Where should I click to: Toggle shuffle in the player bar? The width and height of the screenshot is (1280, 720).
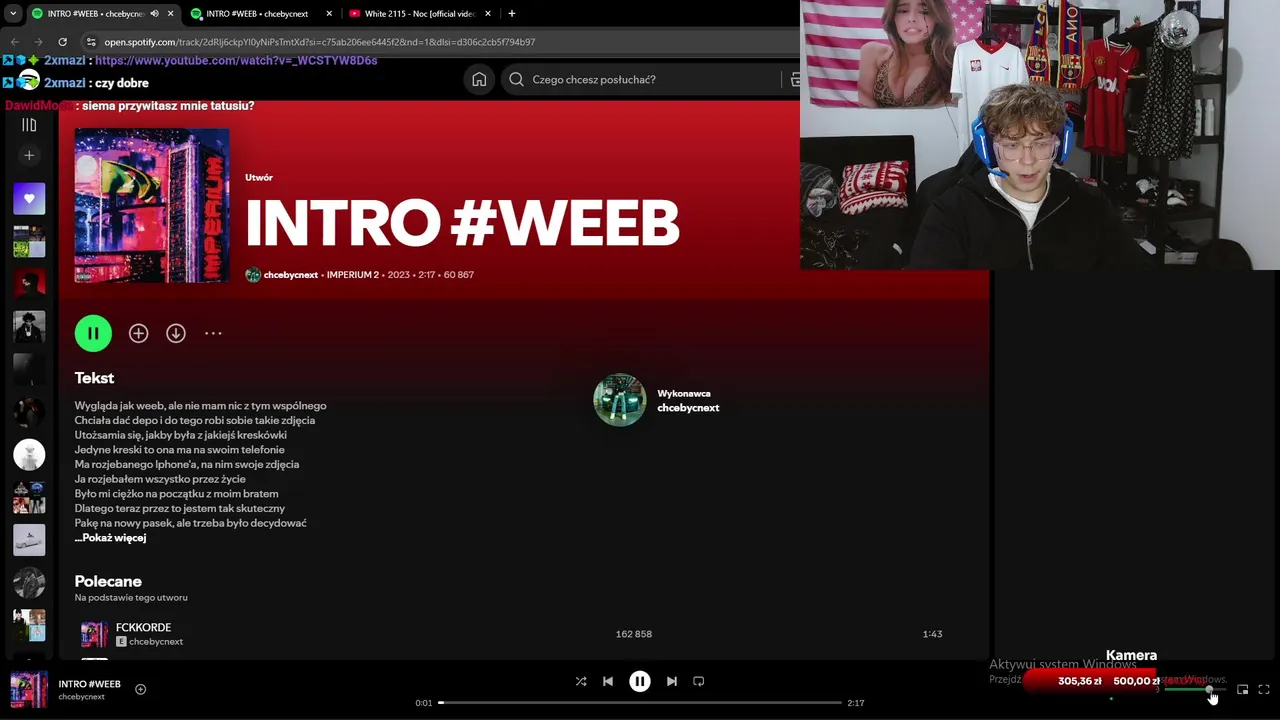pos(581,681)
